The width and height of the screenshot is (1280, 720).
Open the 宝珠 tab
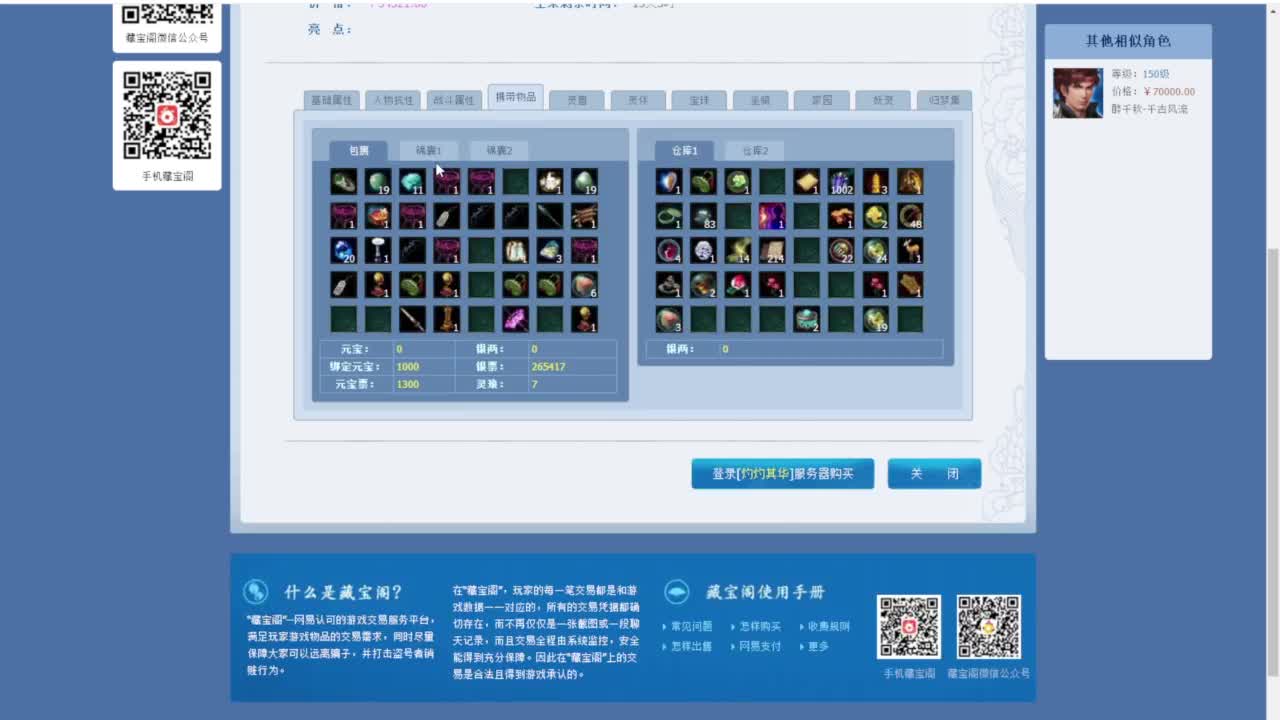pyautogui.click(x=699, y=100)
